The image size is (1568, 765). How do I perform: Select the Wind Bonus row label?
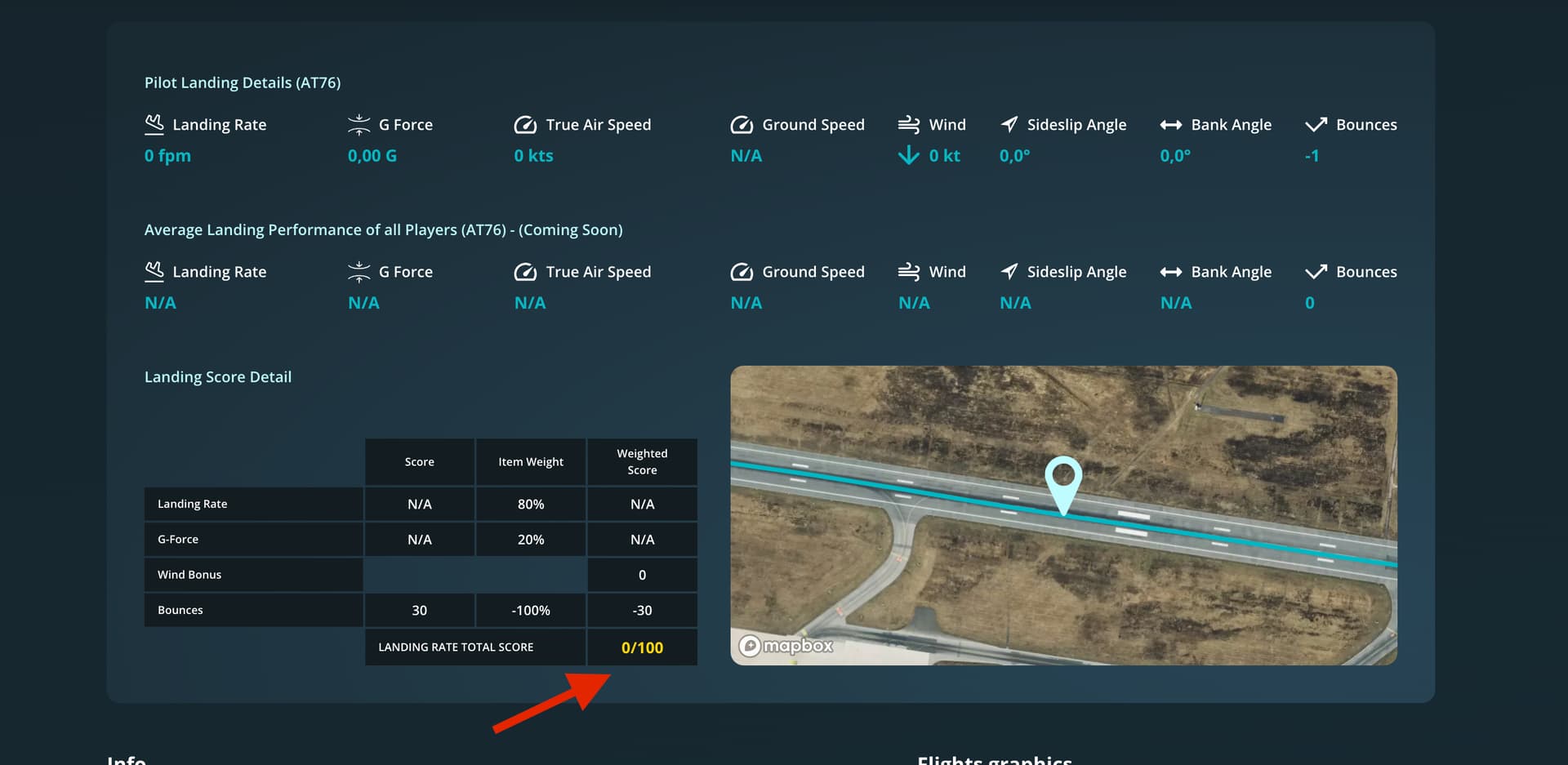coord(189,575)
